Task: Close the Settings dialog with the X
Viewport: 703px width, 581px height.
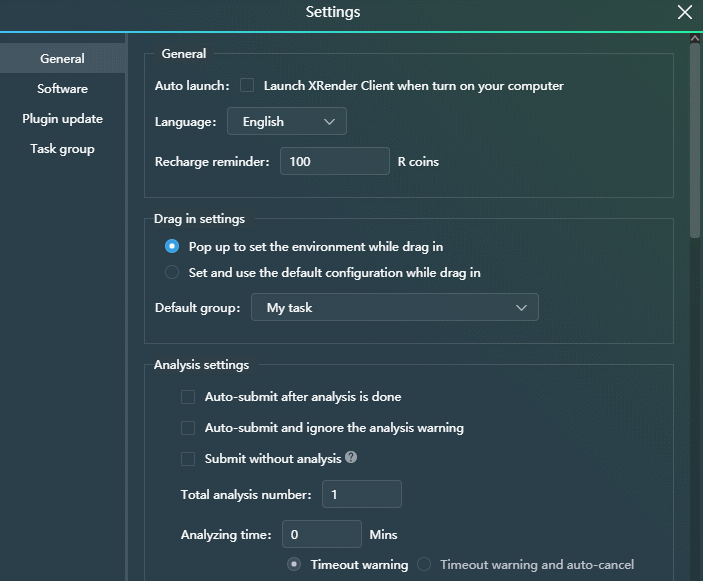Action: pos(685,13)
